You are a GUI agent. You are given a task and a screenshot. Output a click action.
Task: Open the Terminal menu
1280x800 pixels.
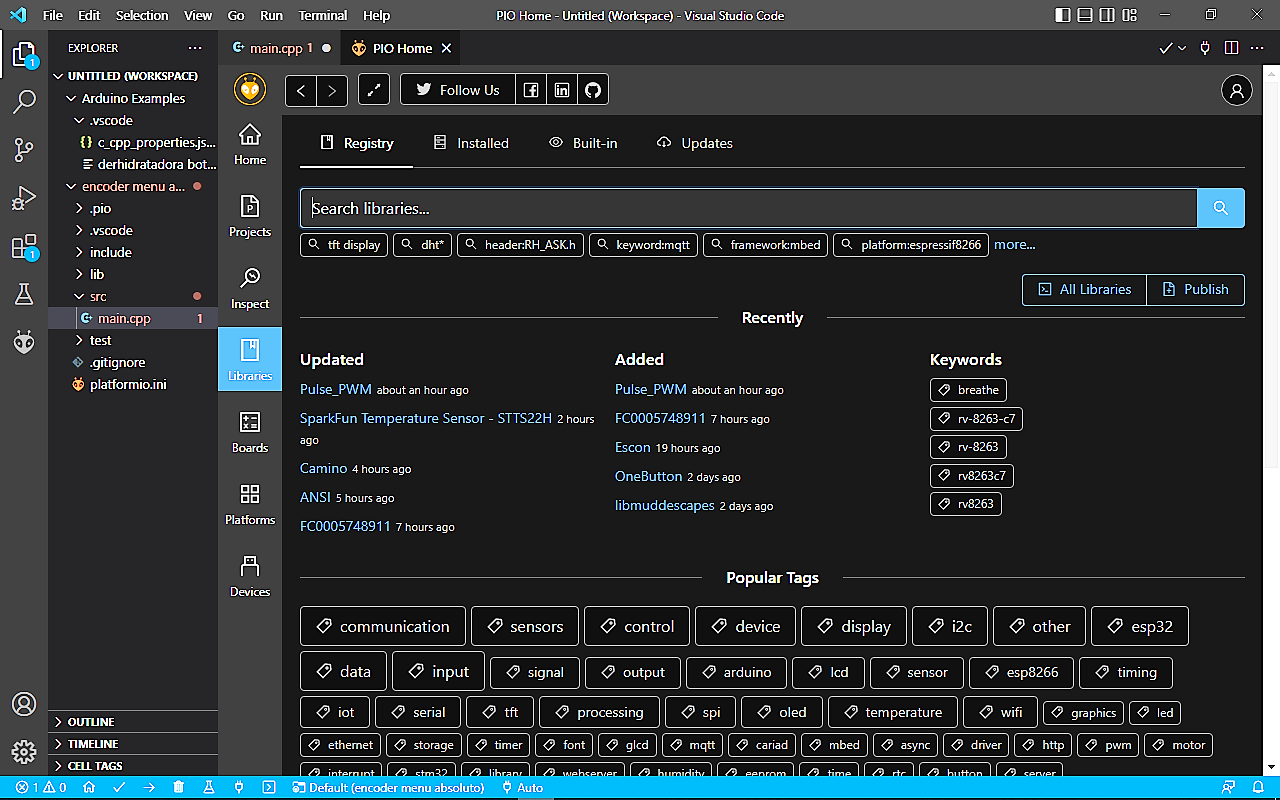point(322,15)
